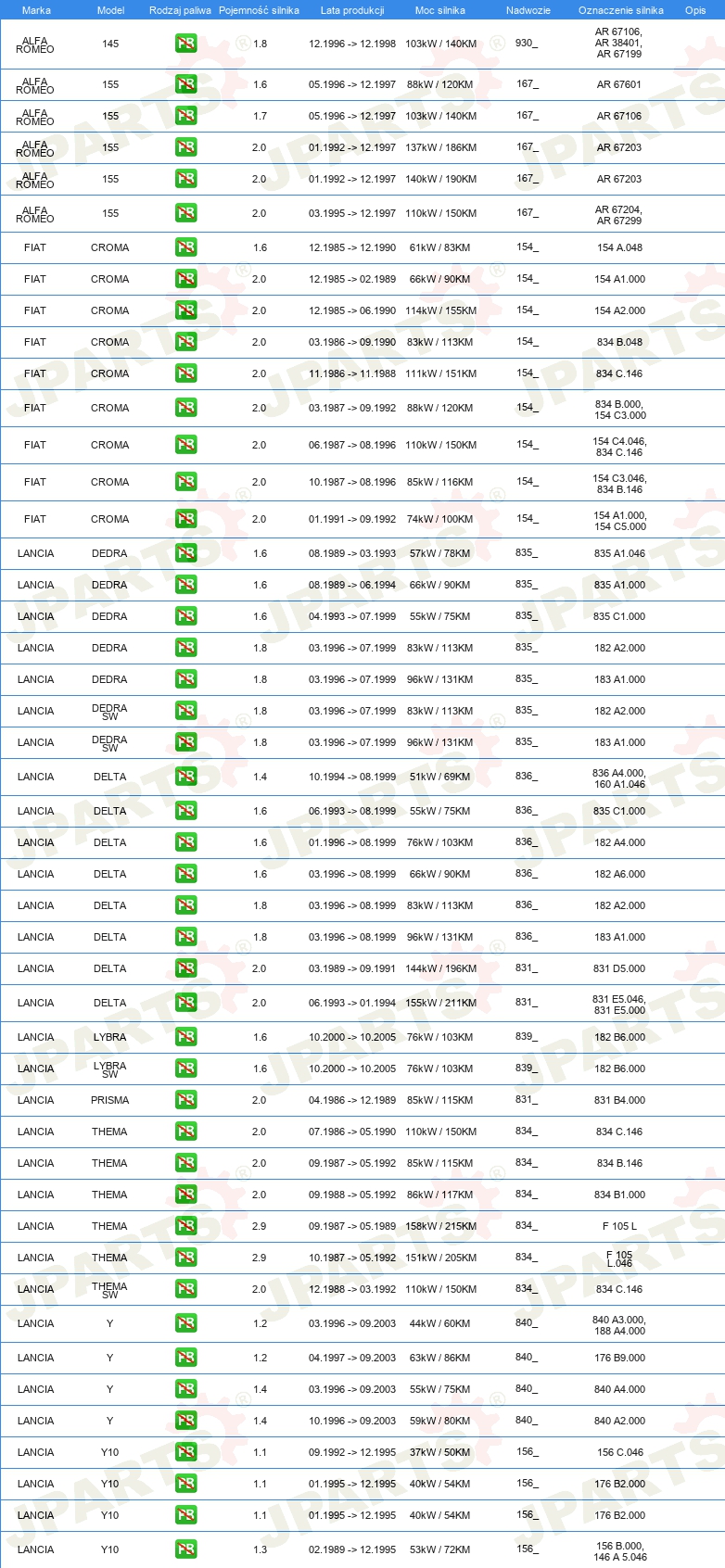Click the Opis column header

(695, 10)
